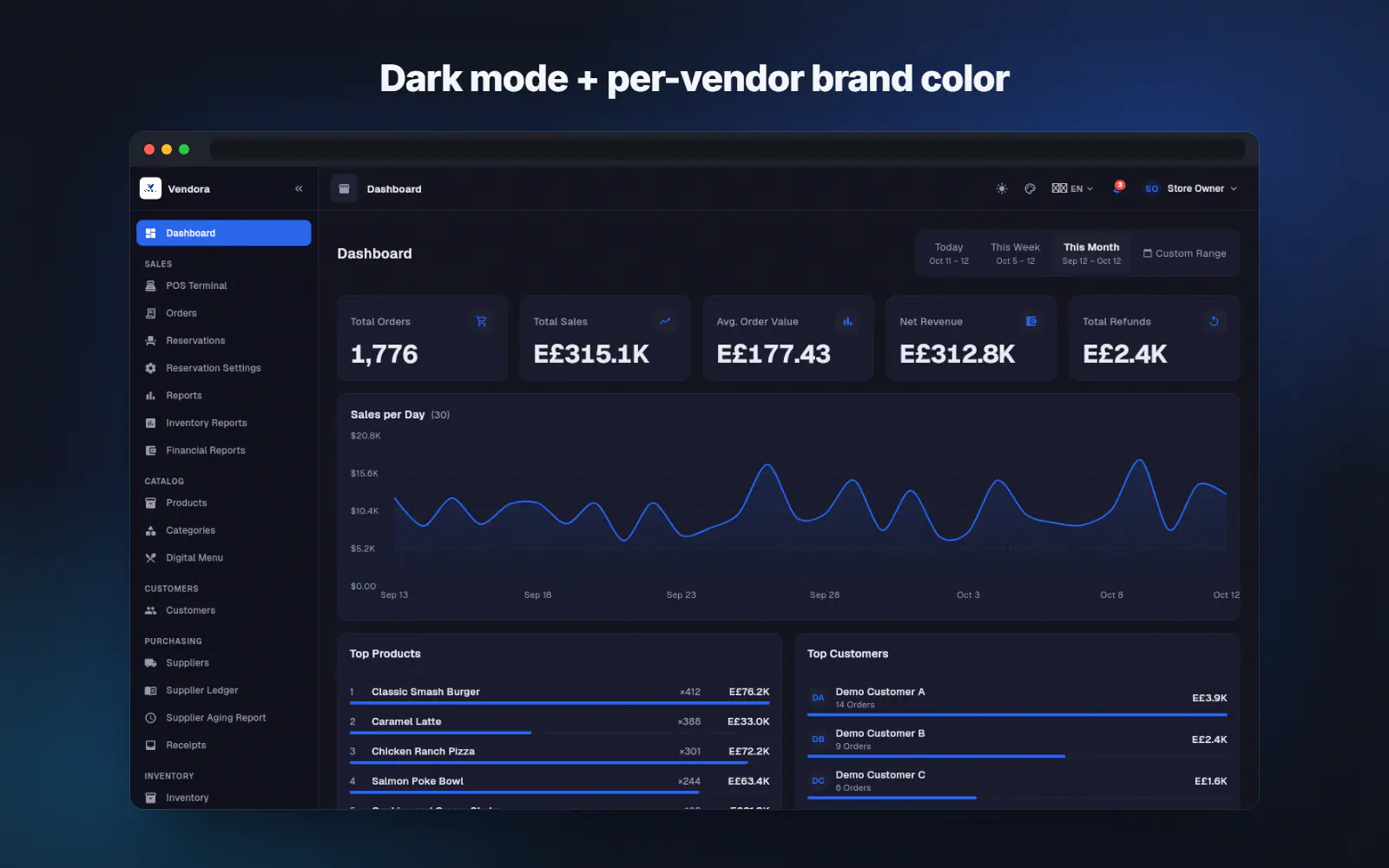Select the This Month date range tab
Image resolution: width=1389 pixels, height=868 pixels.
point(1091,253)
